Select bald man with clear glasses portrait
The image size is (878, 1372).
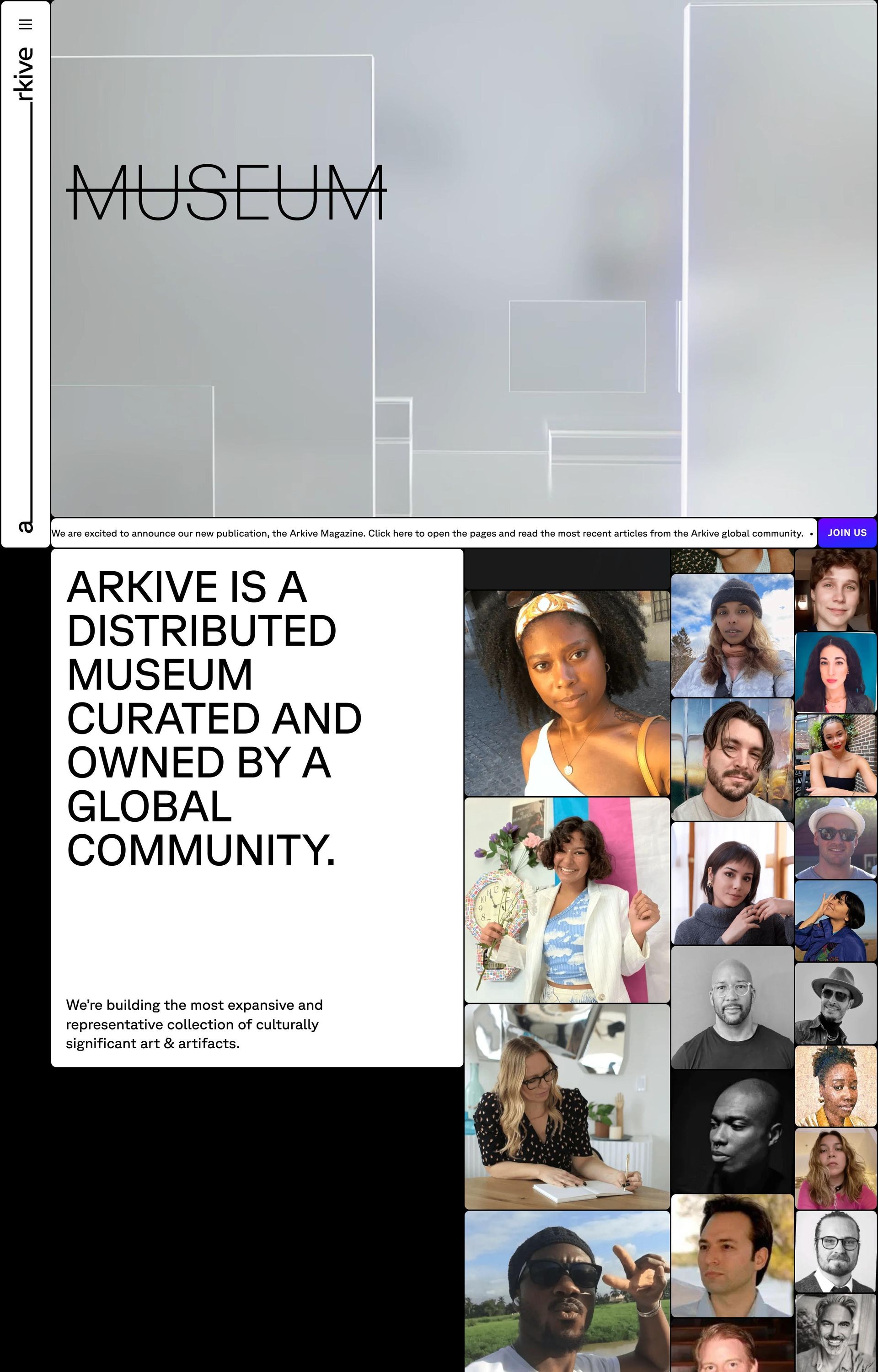click(x=732, y=1007)
